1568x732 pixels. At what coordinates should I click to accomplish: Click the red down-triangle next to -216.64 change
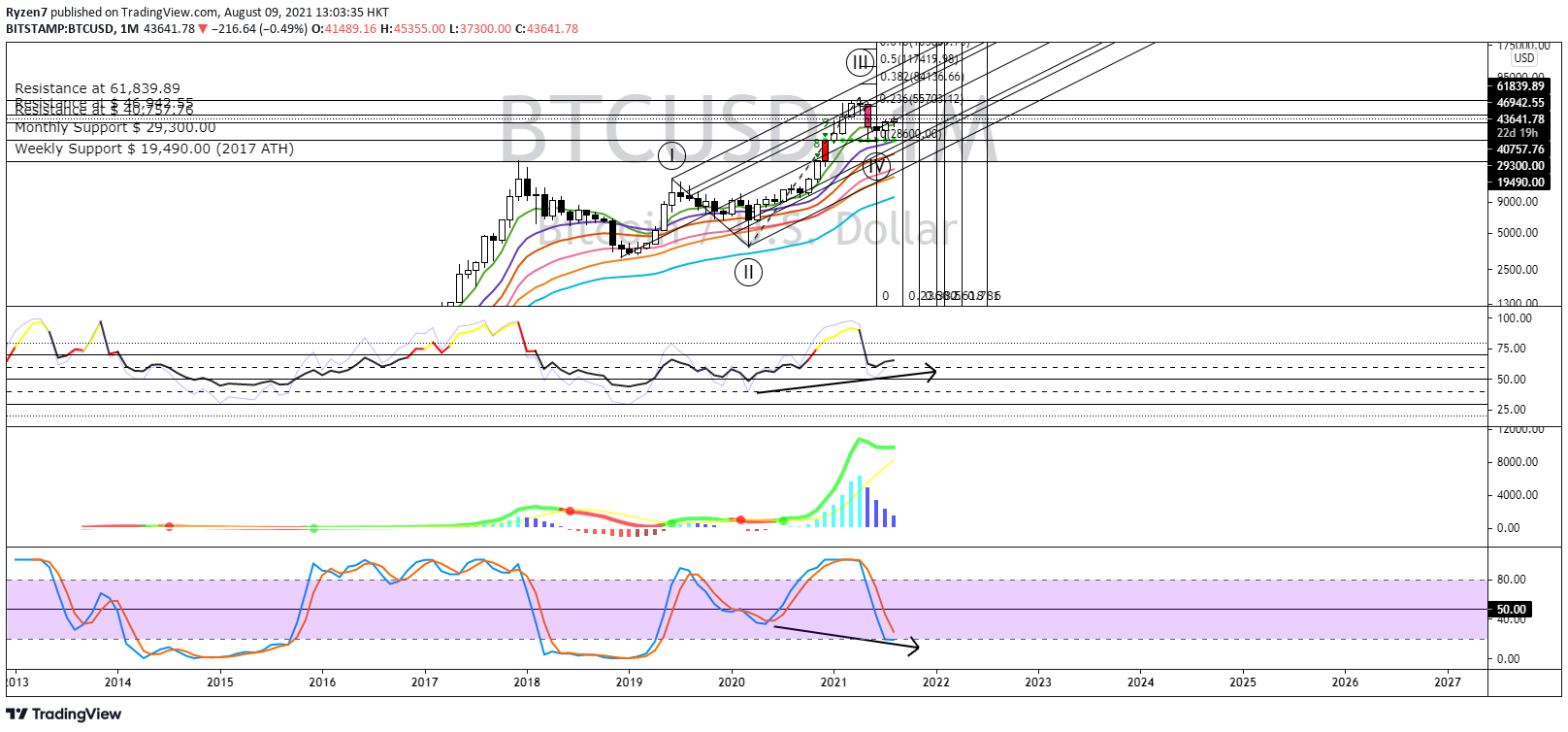[x=203, y=29]
